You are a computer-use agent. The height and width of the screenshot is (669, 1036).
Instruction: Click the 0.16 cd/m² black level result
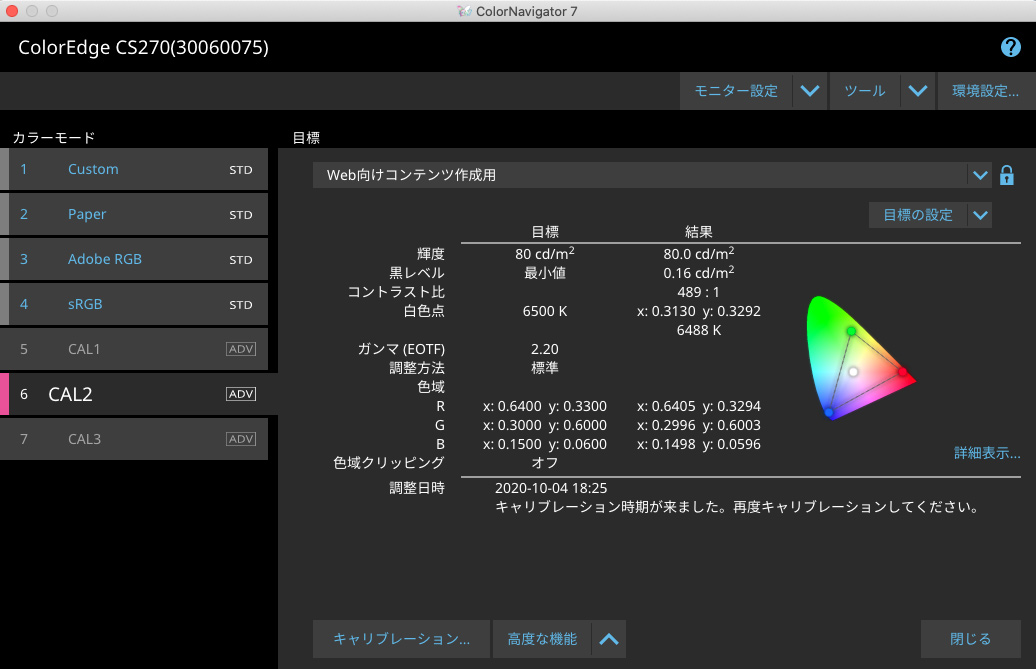point(699,273)
